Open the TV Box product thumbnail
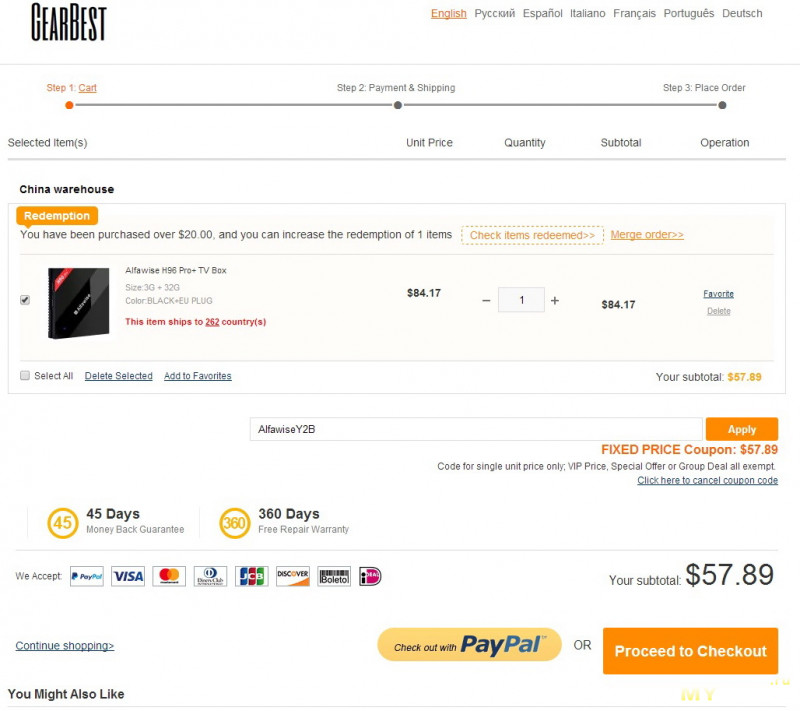Image resolution: width=800 pixels, height=711 pixels. pos(79,302)
